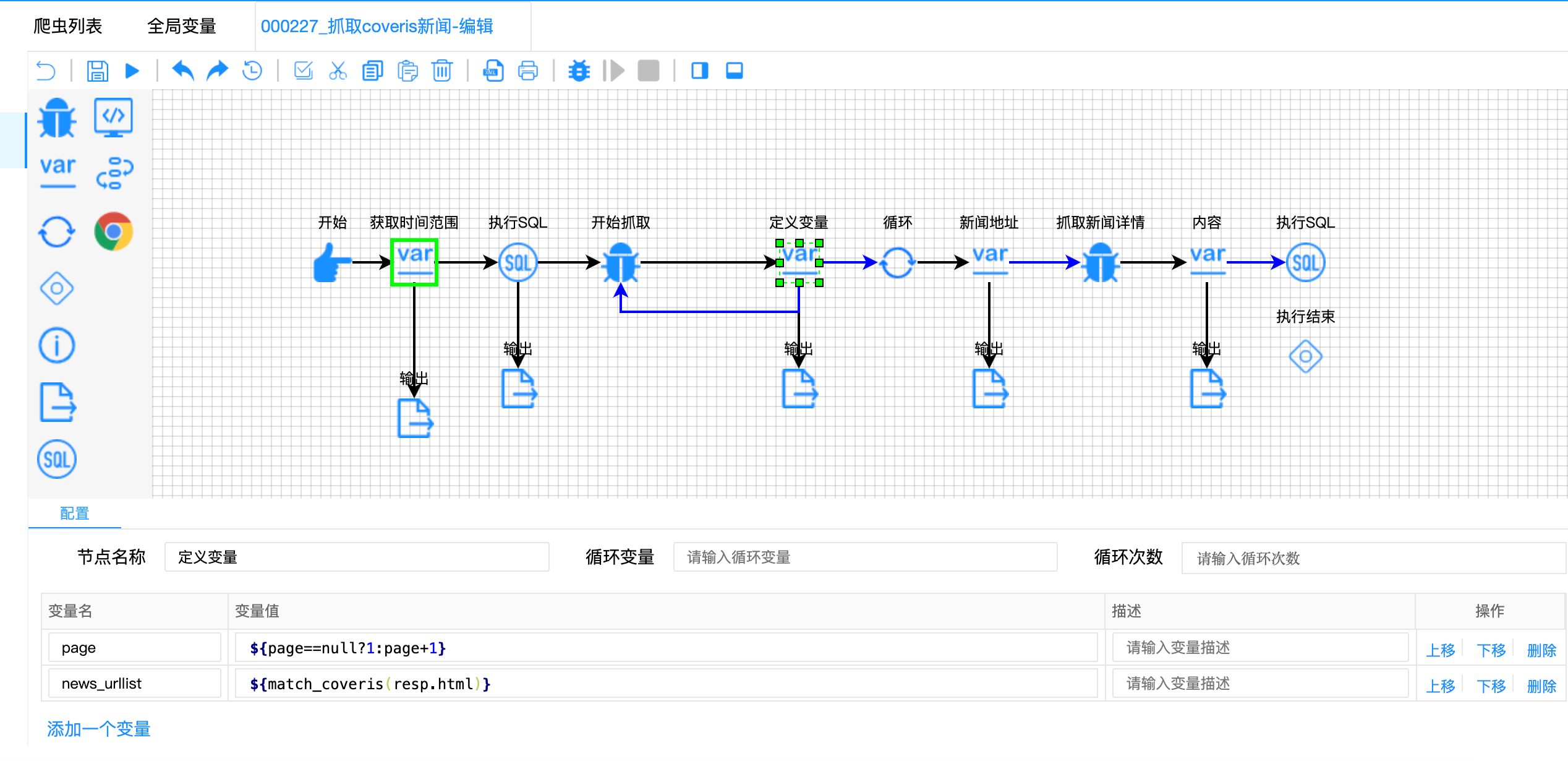Image resolution: width=1568 pixels, height=761 pixels.
Task: Select the SQL node in left palette
Action: point(57,460)
